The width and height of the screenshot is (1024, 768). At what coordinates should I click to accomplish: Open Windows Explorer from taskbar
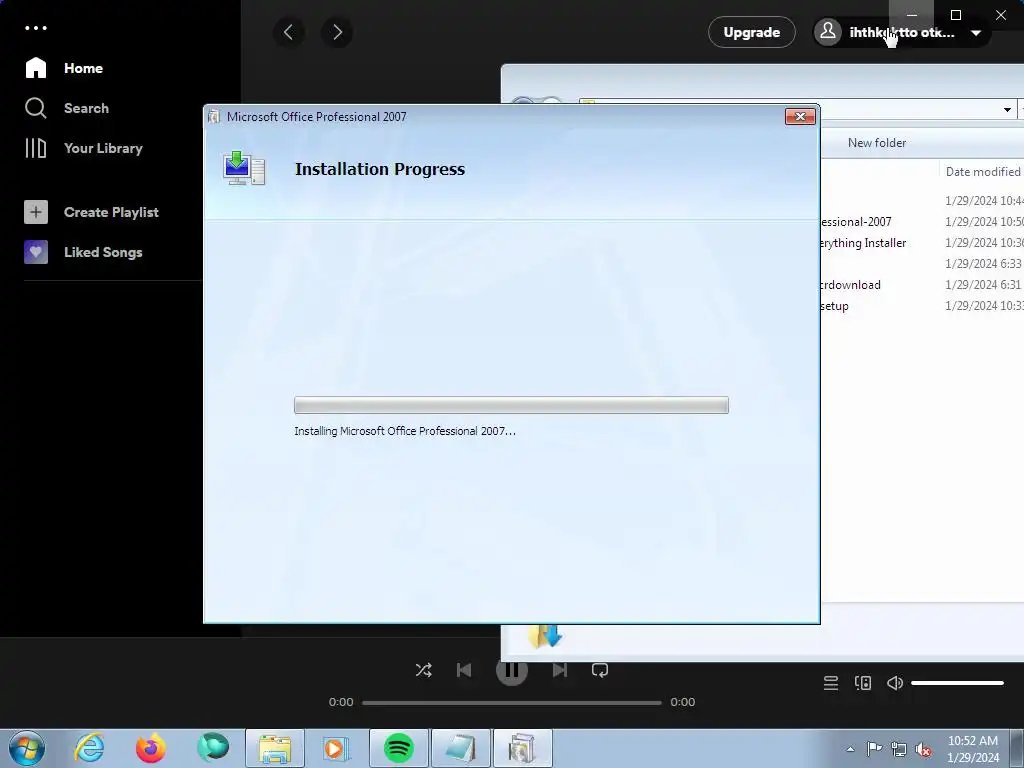coord(275,748)
